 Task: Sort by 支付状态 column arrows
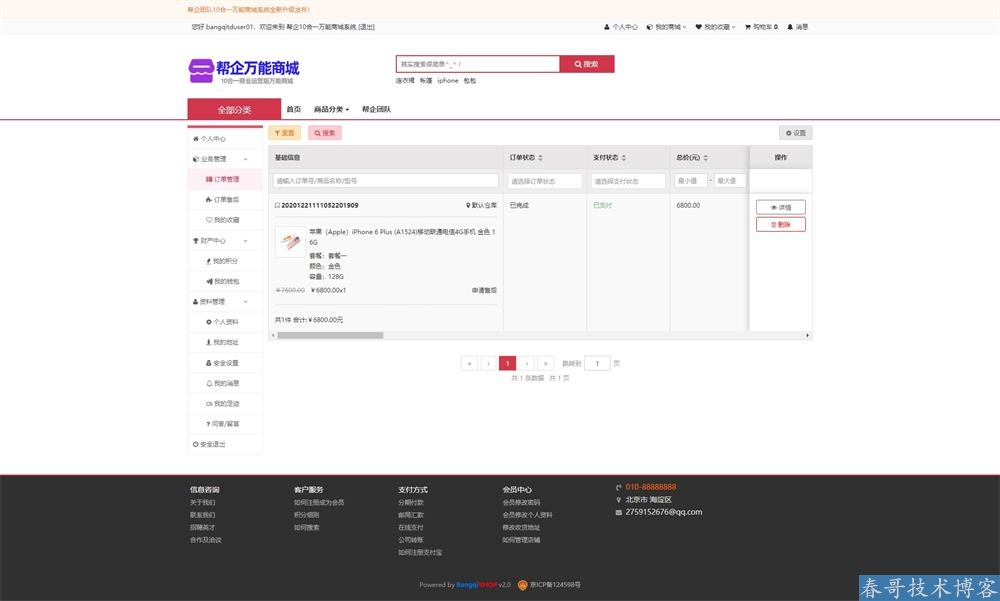coord(624,158)
